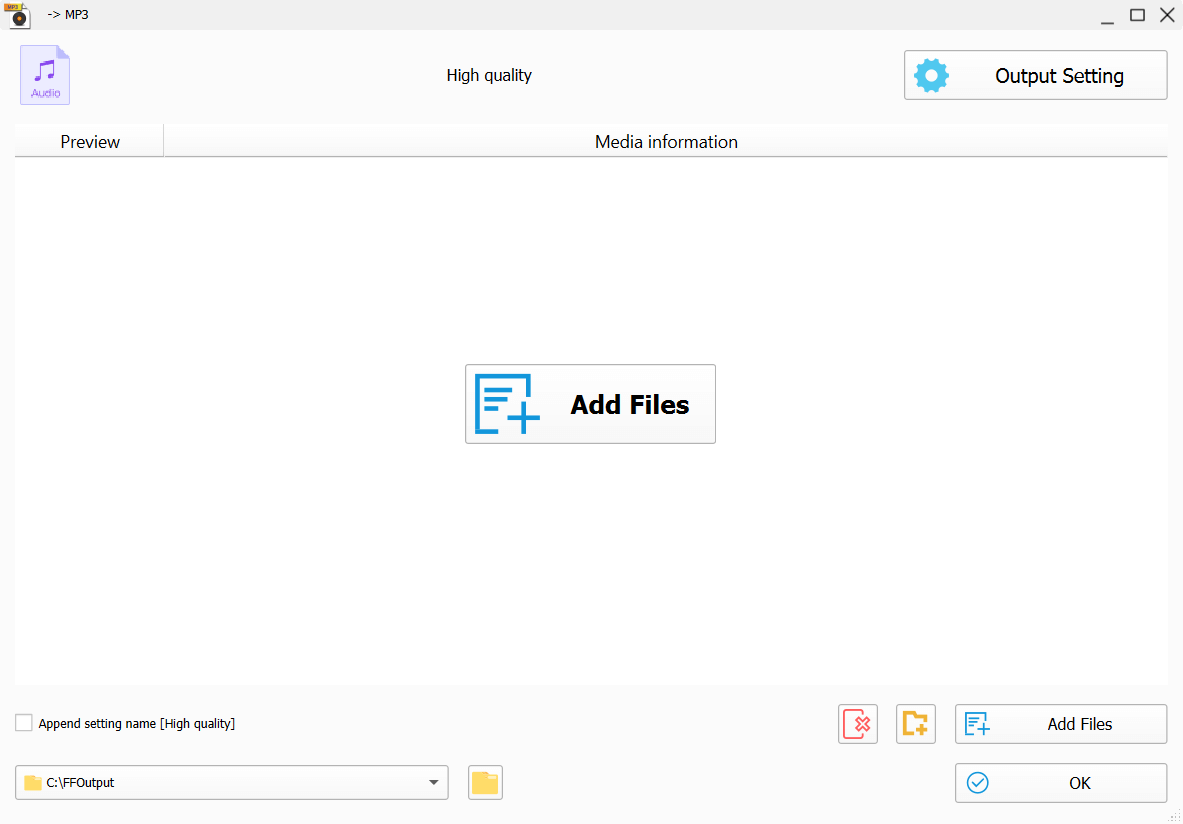Confirm the conversion with OK
The height and width of the screenshot is (824, 1183).
pyautogui.click(x=1060, y=783)
